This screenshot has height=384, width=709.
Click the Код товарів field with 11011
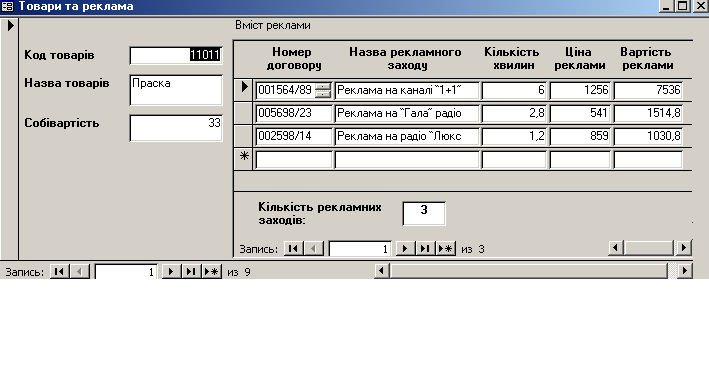176,55
